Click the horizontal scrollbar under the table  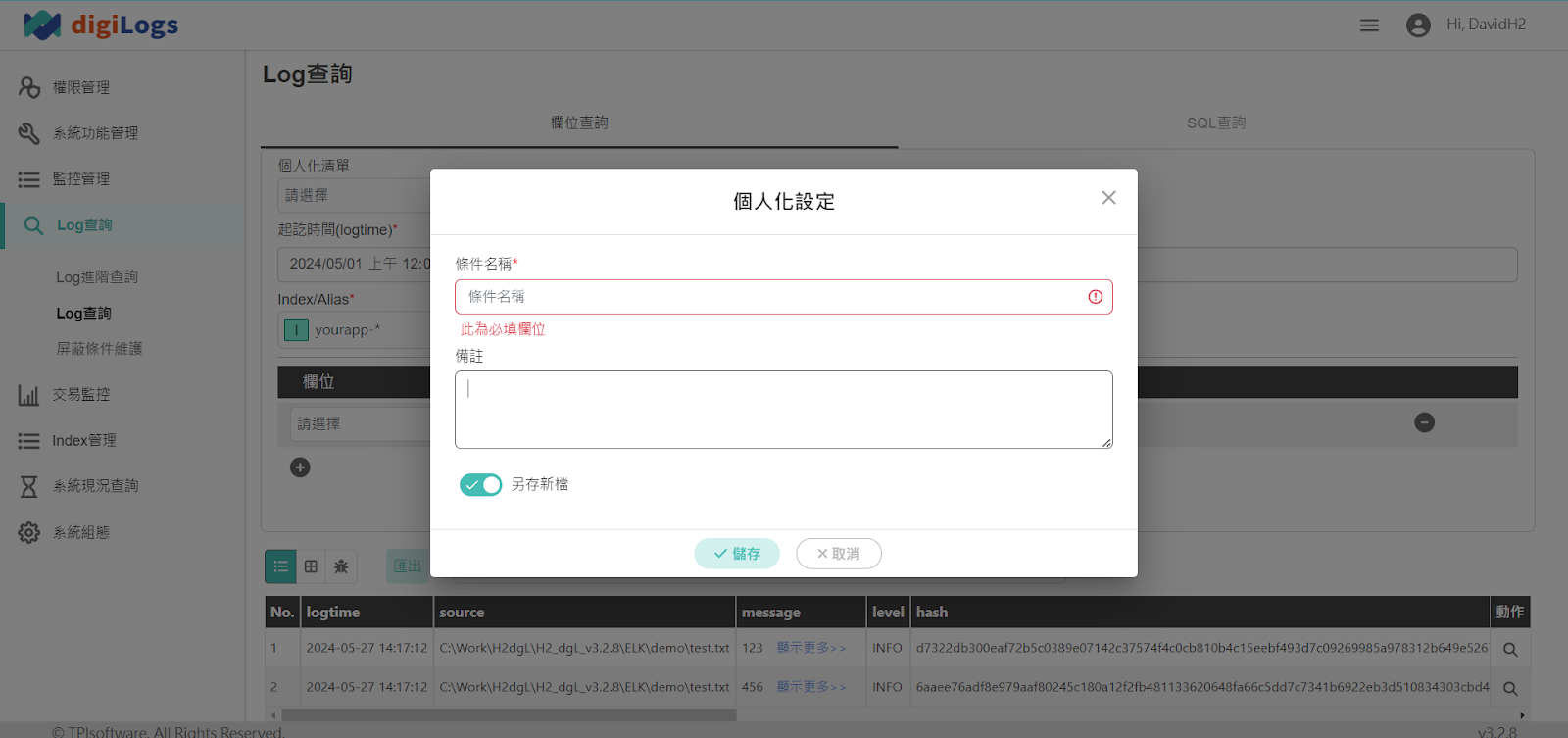(x=509, y=715)
